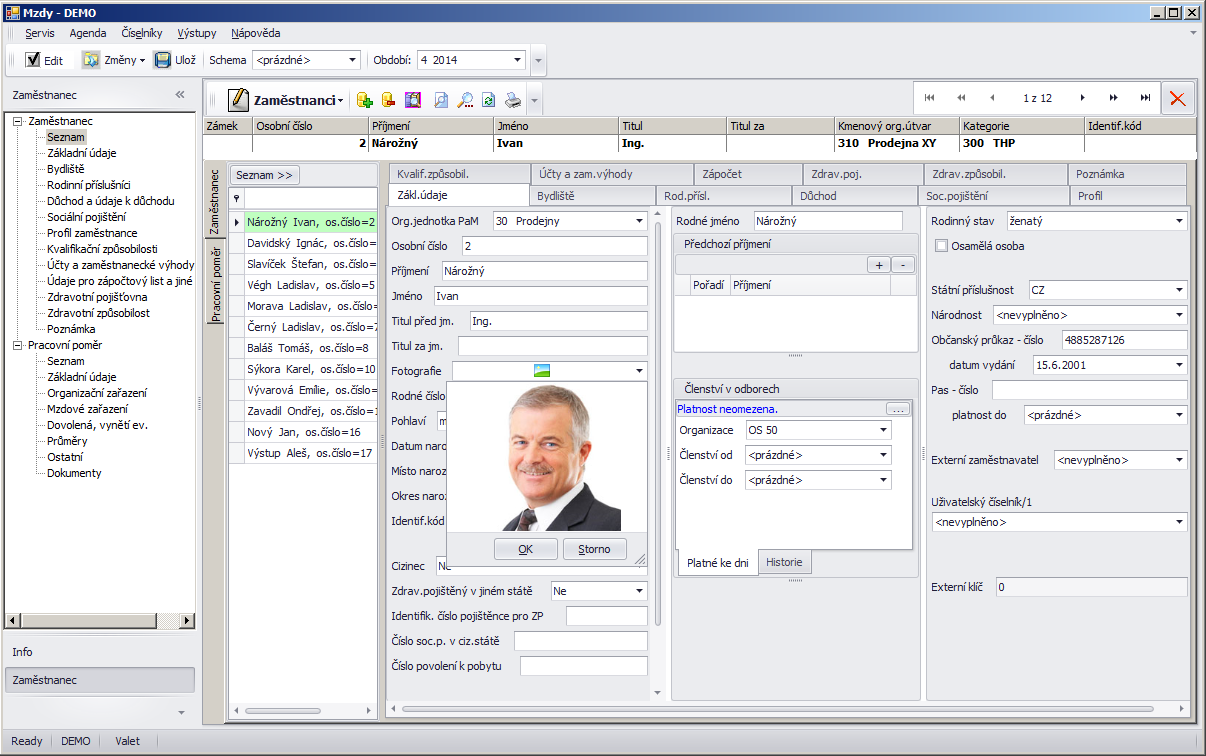Collapse the Pracovní poměr tree node

pyautogui.click(x=18, y=345)
